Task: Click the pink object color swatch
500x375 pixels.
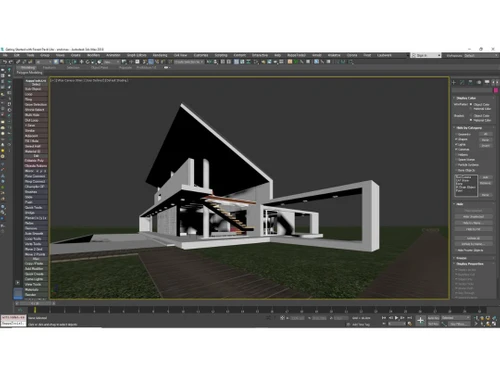Action: [496, 90]
